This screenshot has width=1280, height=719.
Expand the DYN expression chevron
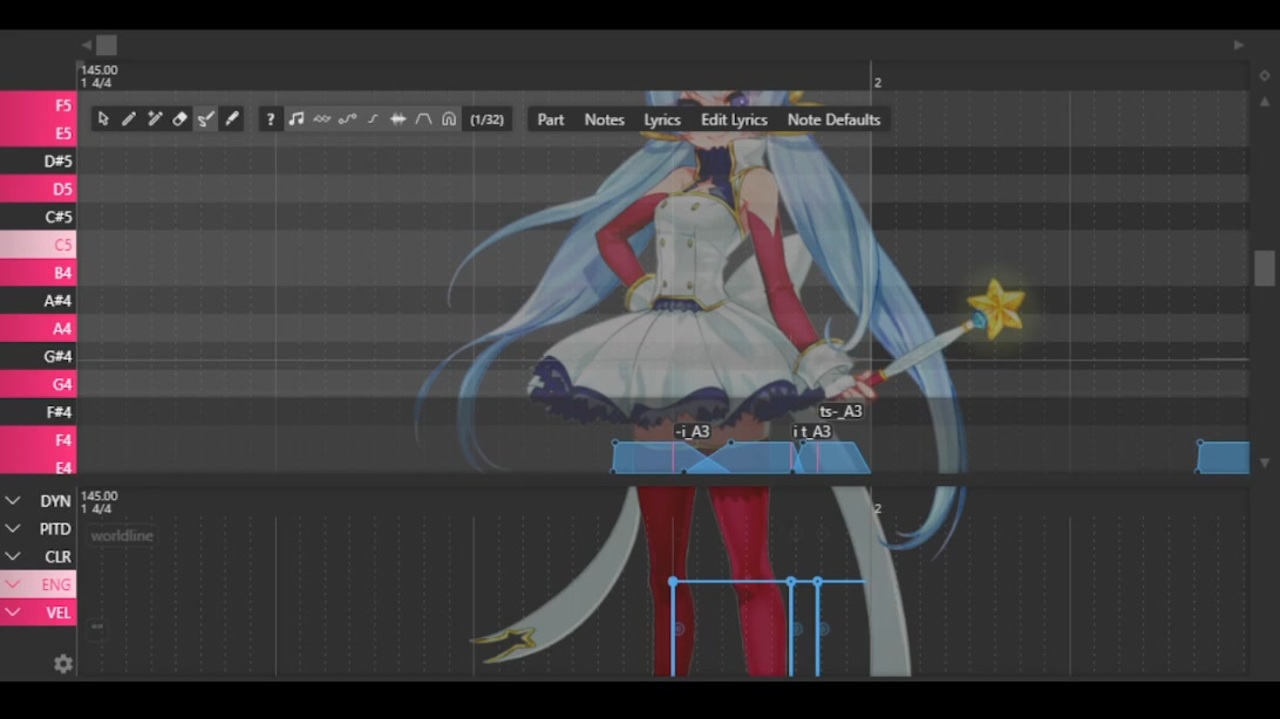pos(13,501)
